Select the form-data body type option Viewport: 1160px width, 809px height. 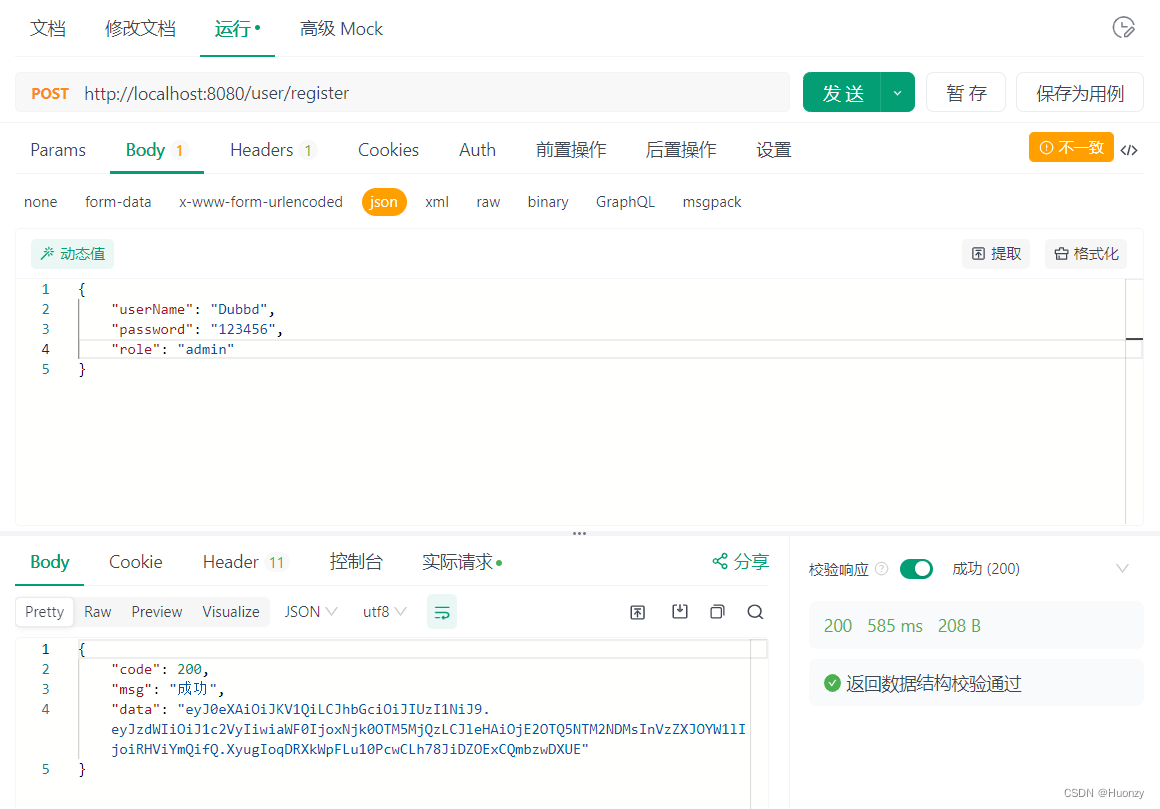tap(118, 201)
